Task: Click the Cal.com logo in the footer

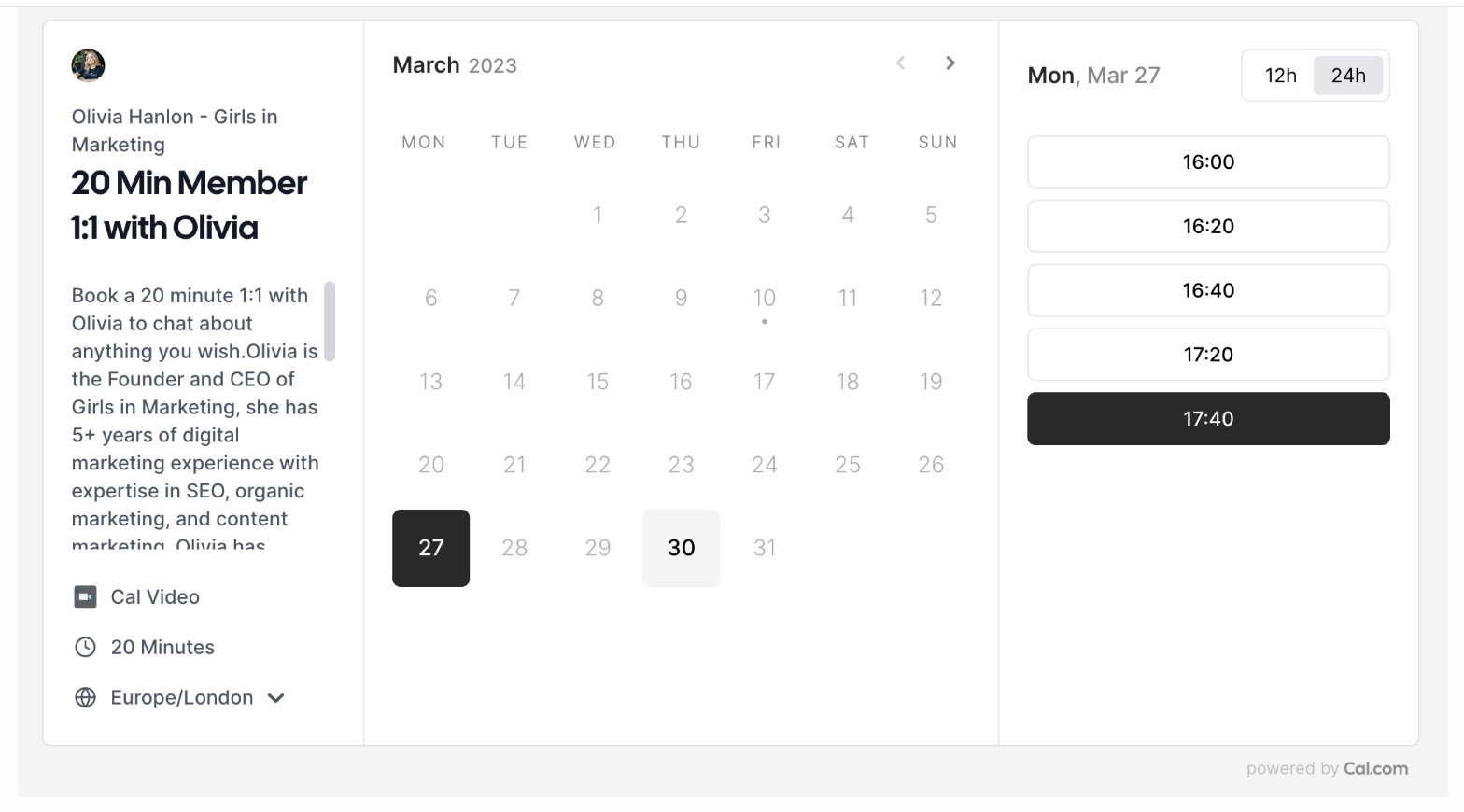Action: (x=1375, y=768)
